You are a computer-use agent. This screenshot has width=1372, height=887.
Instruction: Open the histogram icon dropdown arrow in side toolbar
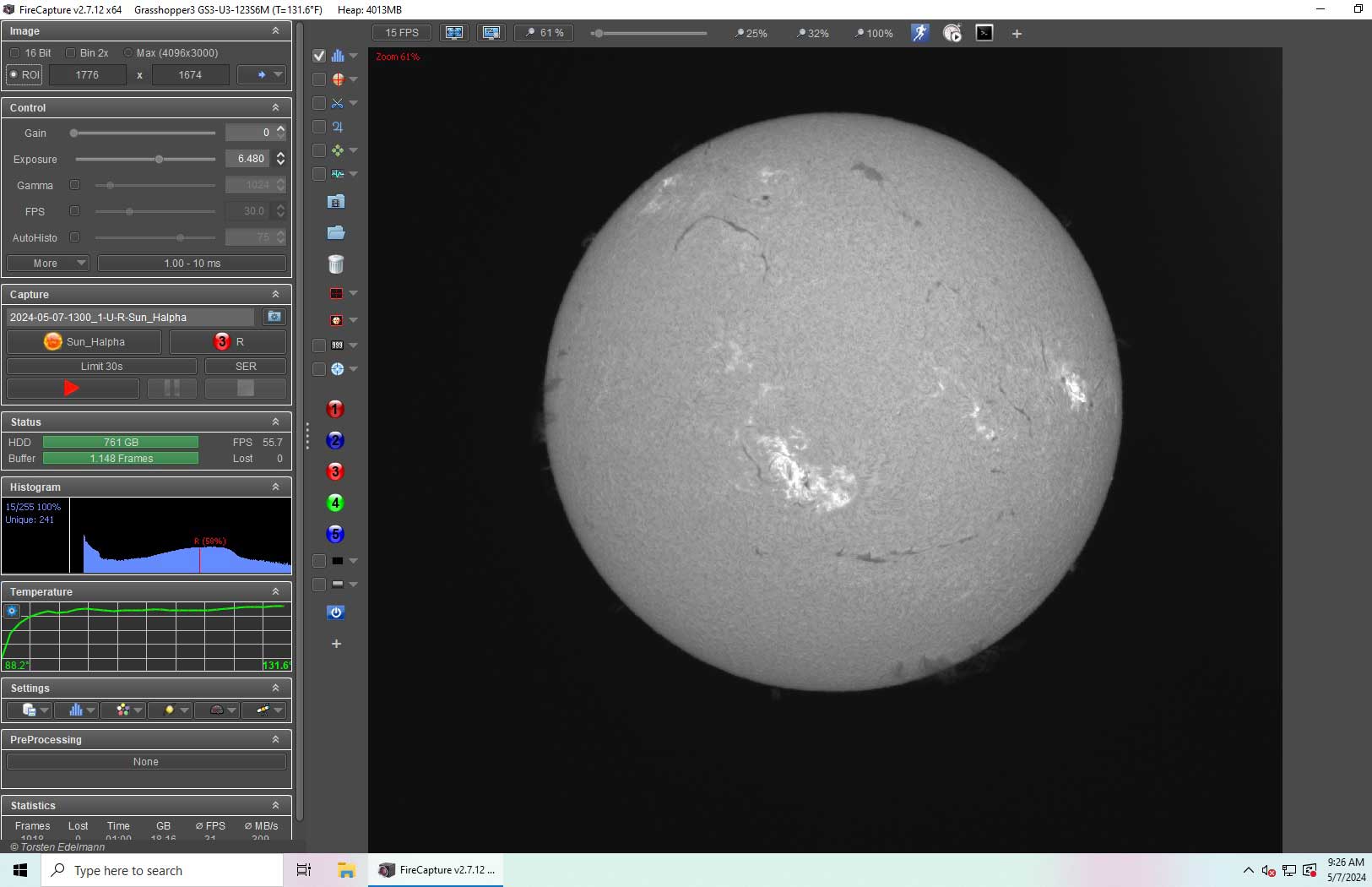pos(354,56)
